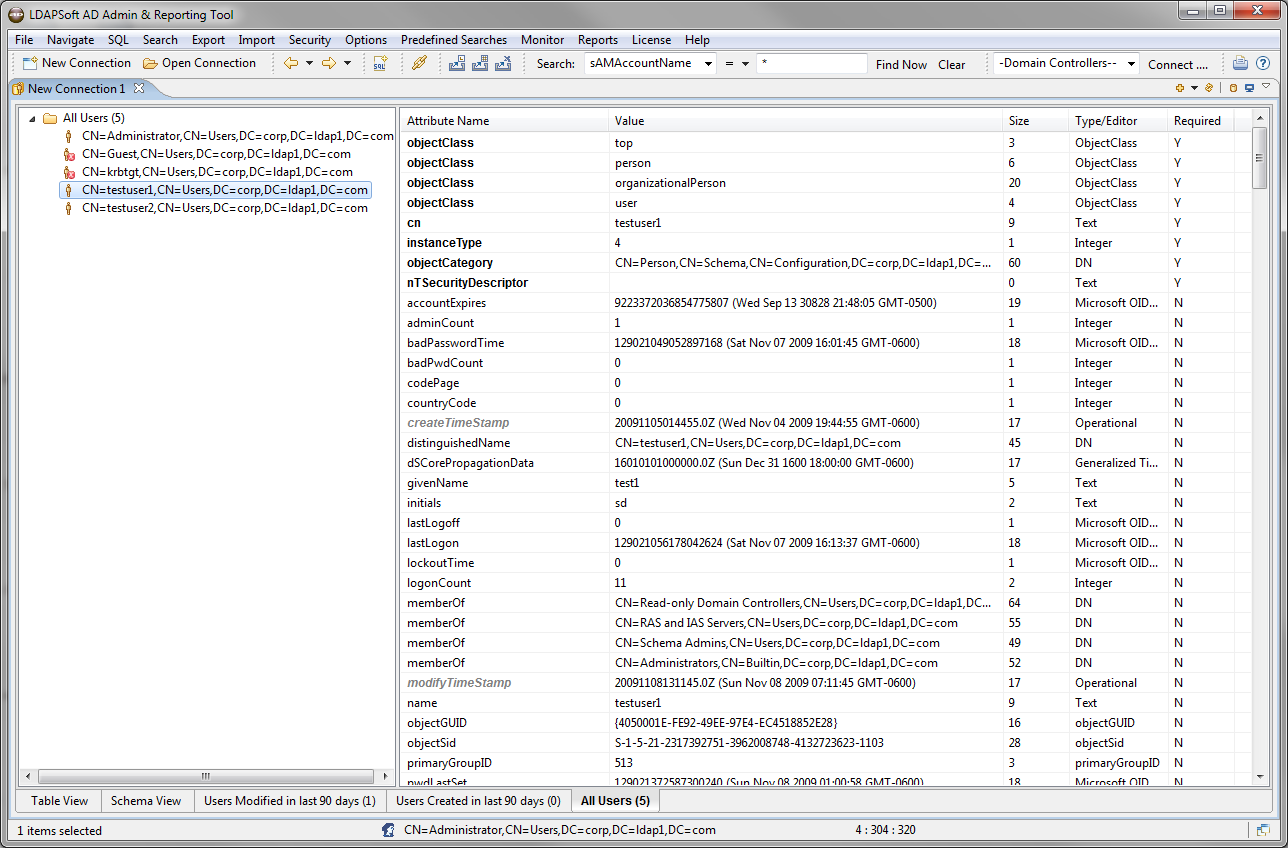Open the Navigate menu
1288x848 pixels.
click(x=70, y=40)
